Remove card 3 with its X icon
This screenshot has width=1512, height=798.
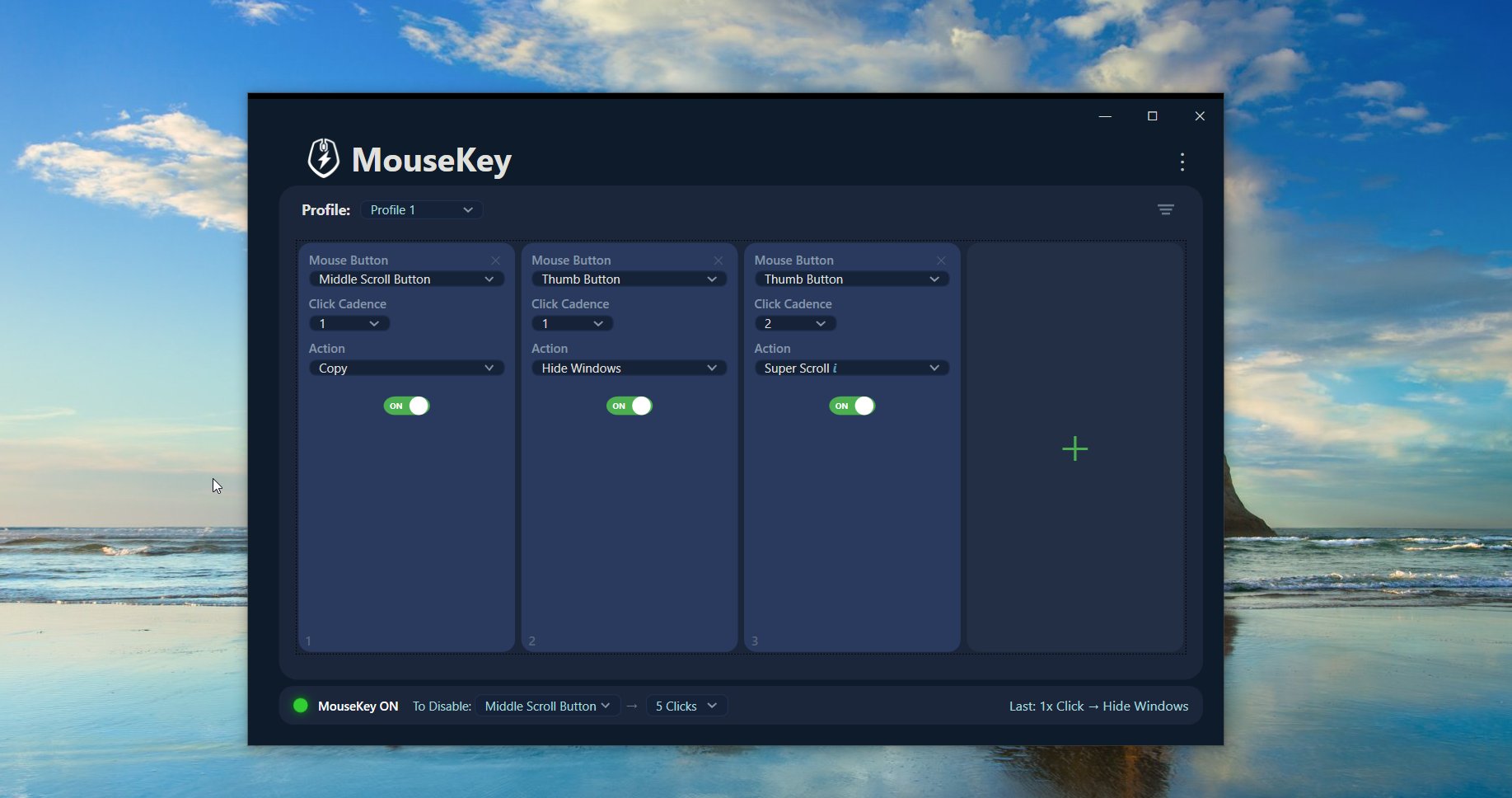click(x=940, y=261)
